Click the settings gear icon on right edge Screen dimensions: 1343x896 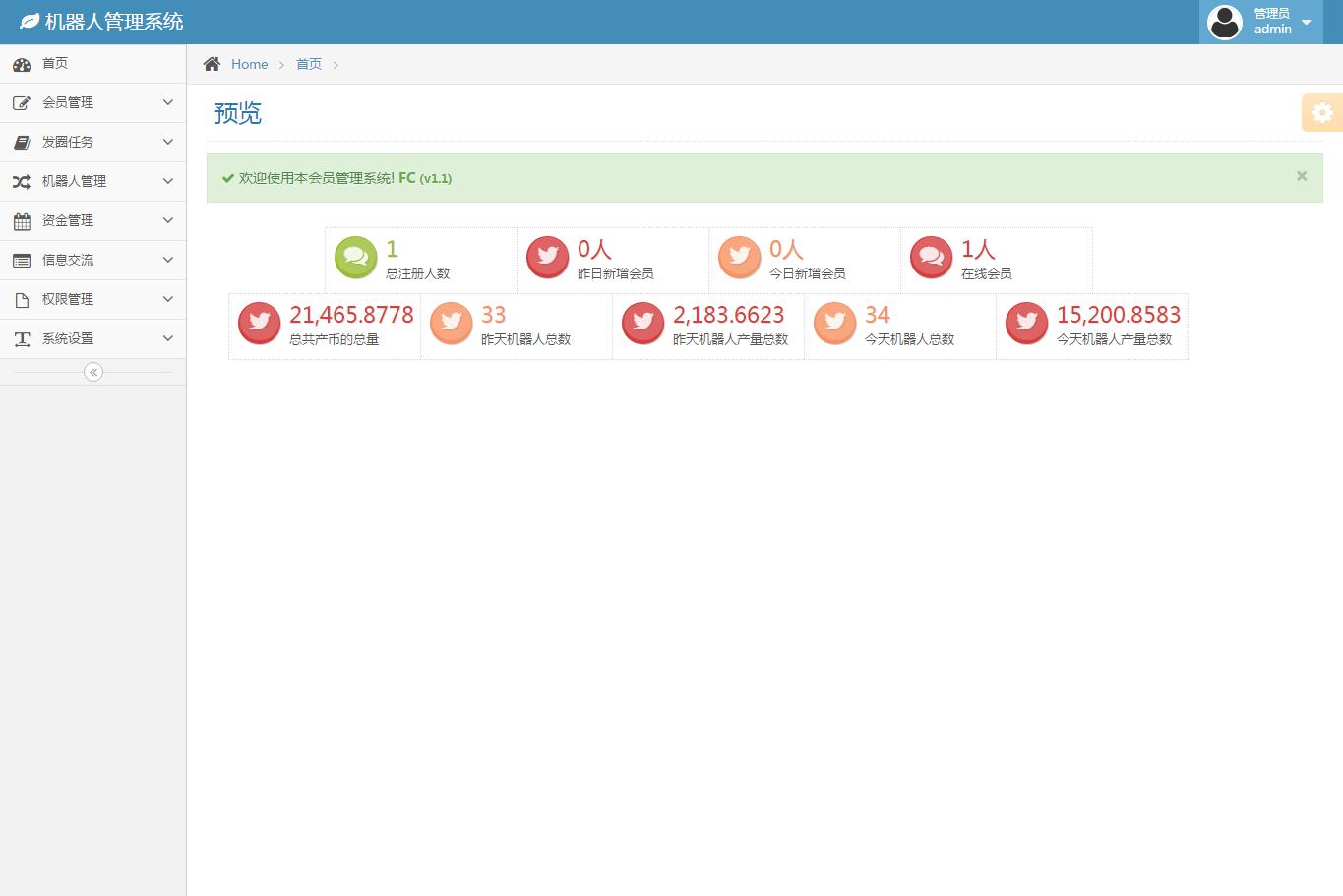1322,112
